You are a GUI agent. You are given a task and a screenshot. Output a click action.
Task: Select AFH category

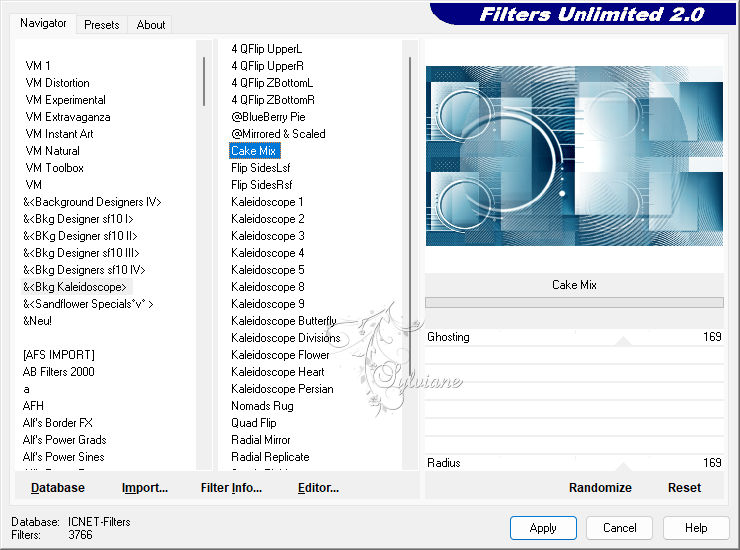[x=33, y=406]
